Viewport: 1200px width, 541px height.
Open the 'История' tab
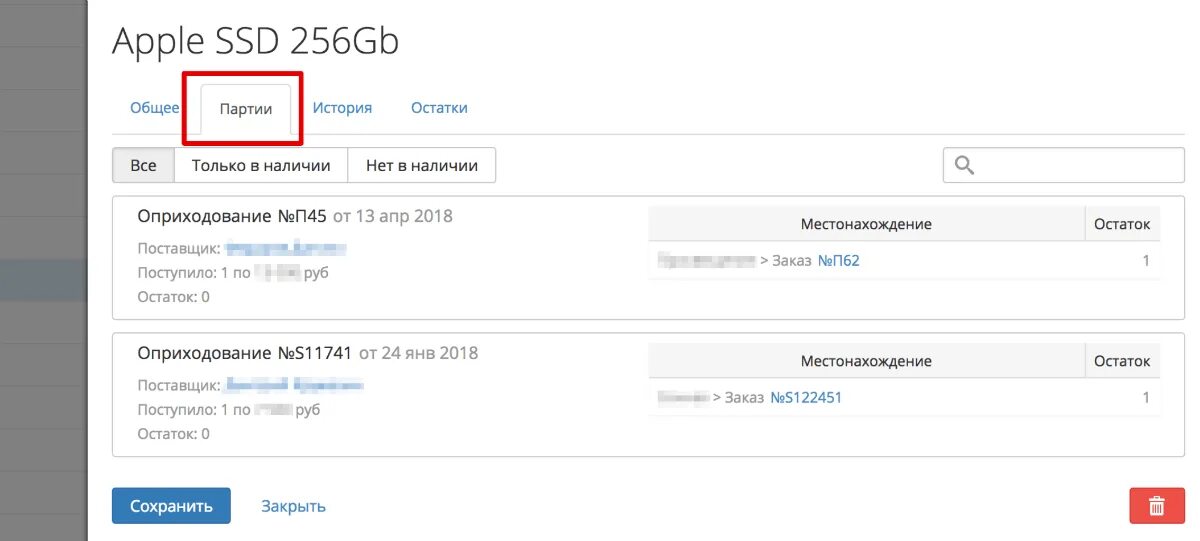pyautogui.click(x=342, y=108)
